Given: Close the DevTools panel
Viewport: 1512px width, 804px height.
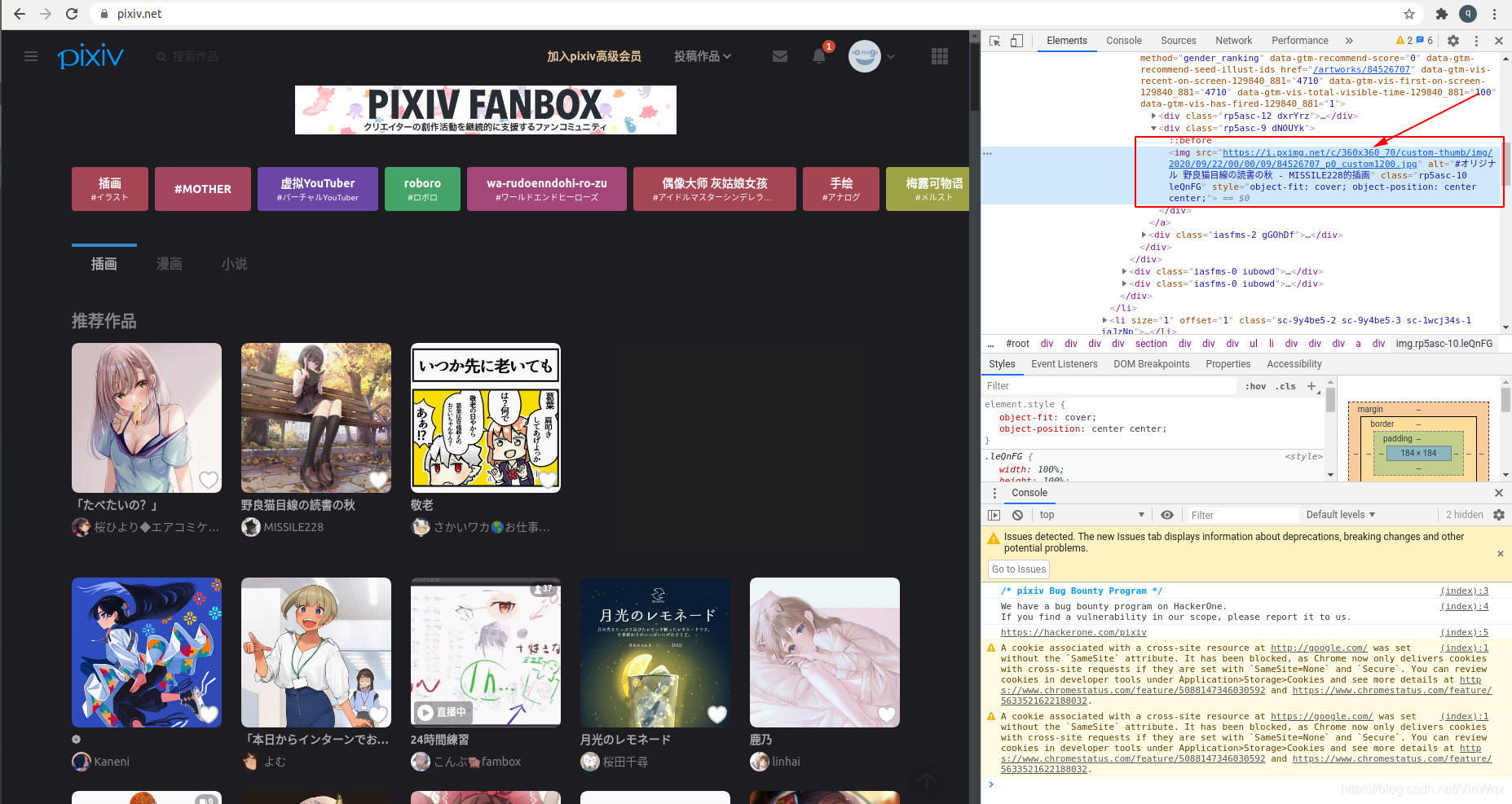Looking at the screenshot, I should (1499, 41).
